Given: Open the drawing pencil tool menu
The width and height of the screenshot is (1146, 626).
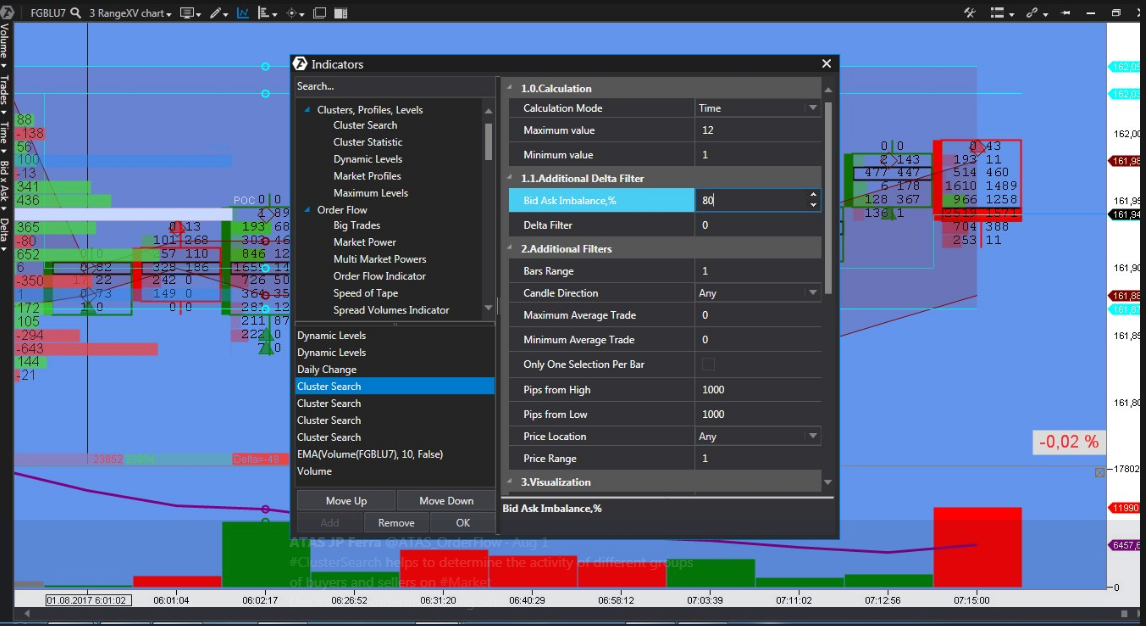Looking at the screenshot, I should pyautogui.click(x=217, y=13).
